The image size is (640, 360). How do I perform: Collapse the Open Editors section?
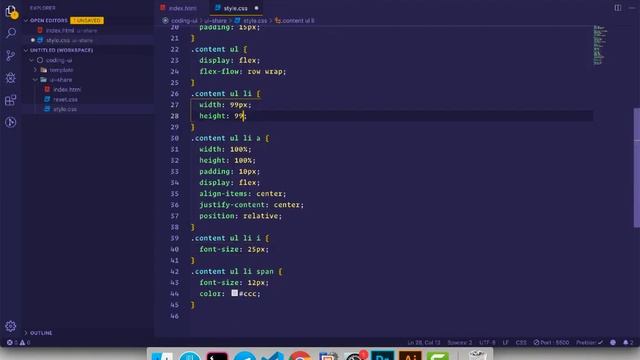(x=27, y=20)
